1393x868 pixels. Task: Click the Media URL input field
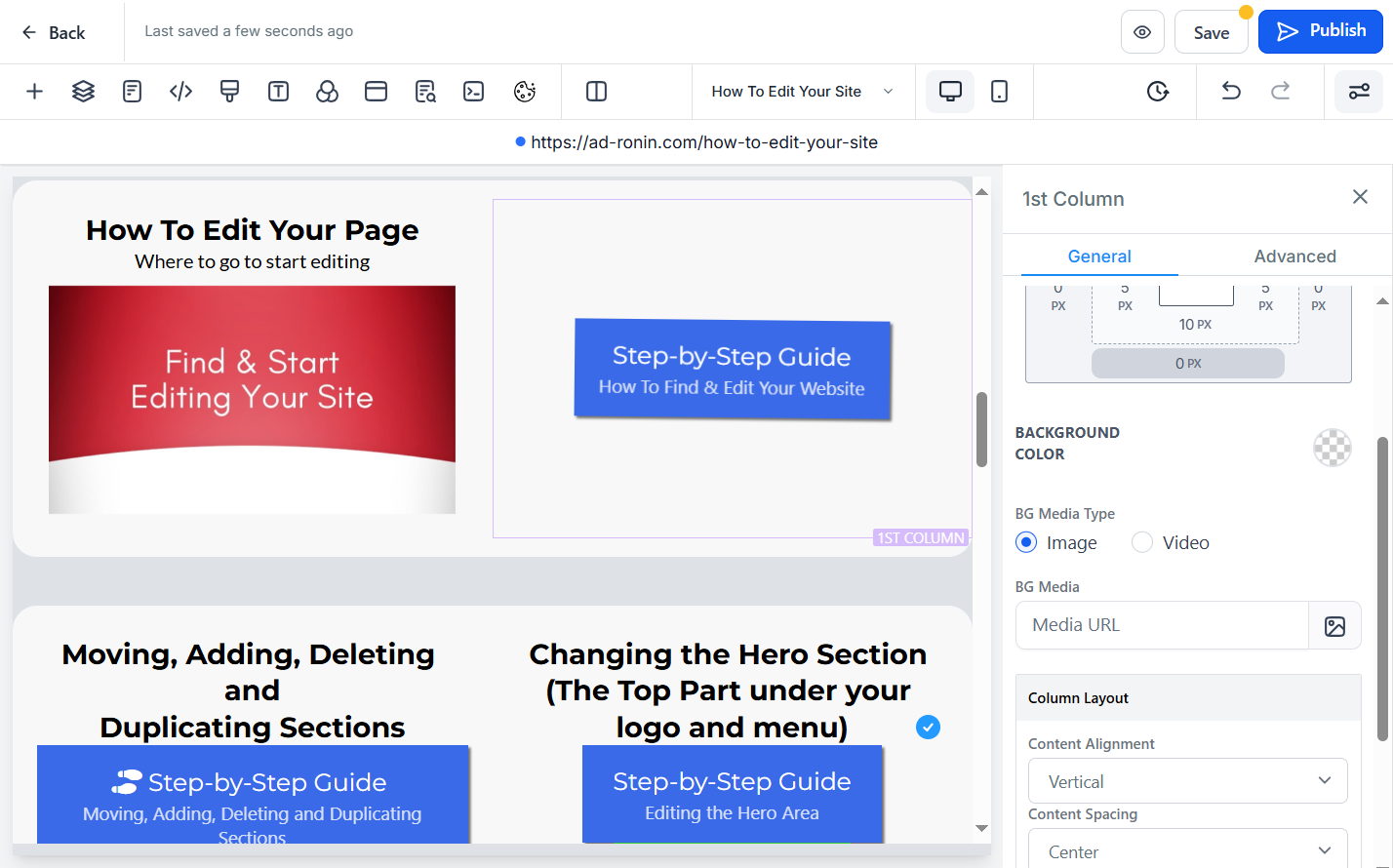click(x=1162, y=625)
